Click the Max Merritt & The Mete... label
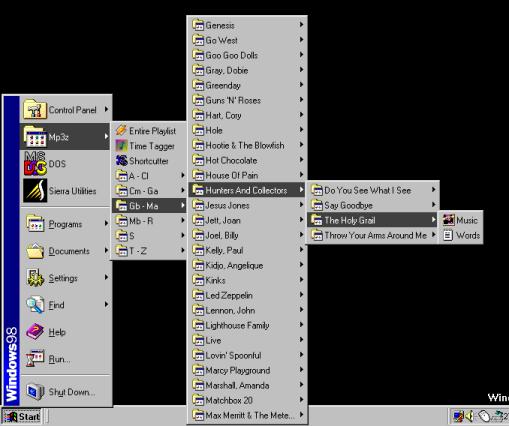 pyautogui.click(x=250, y=415)
